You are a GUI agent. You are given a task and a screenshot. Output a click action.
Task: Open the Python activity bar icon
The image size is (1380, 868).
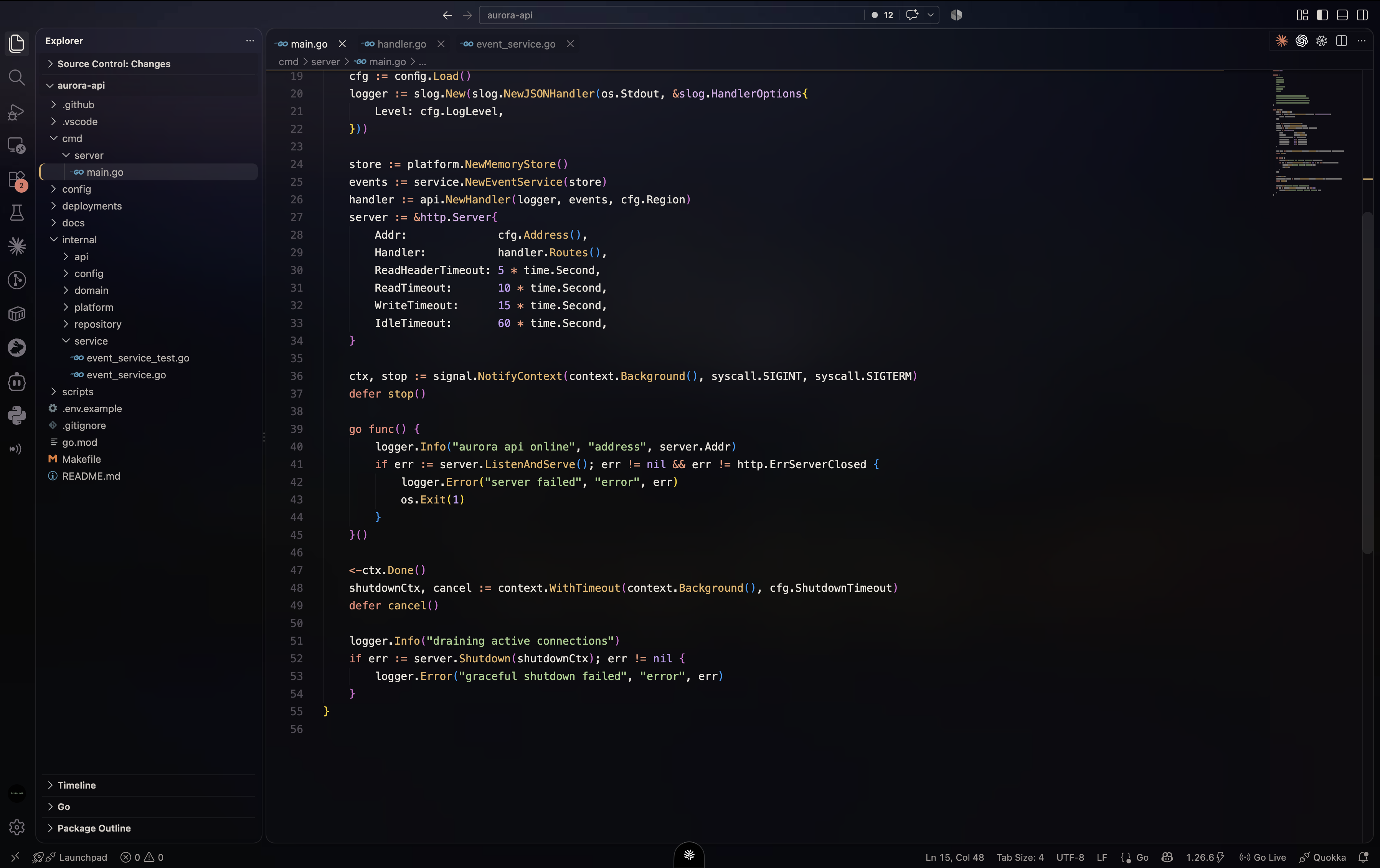(17, 415)
